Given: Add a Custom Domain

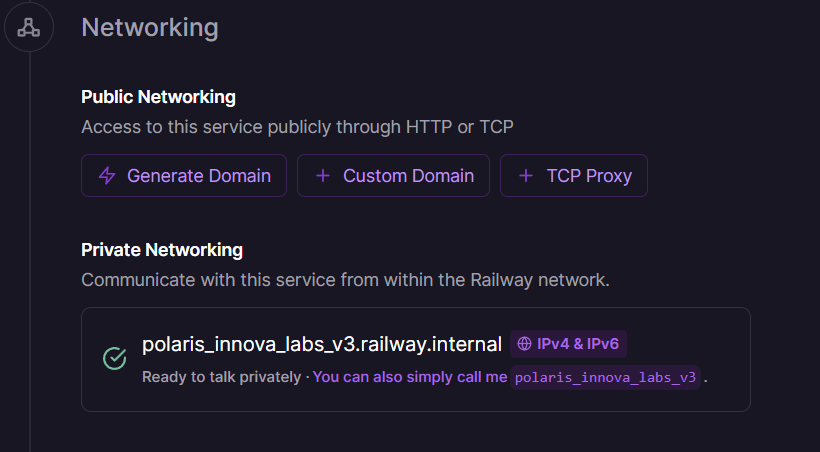Looking at the screenshot, I should point(393,176).
